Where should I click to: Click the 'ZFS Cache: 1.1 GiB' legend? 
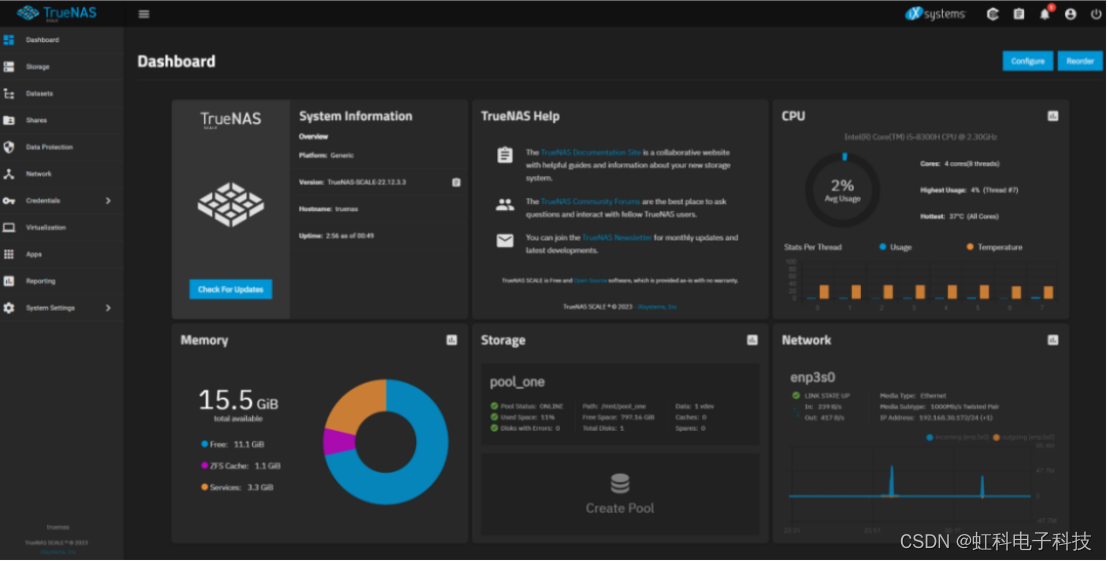240,466
